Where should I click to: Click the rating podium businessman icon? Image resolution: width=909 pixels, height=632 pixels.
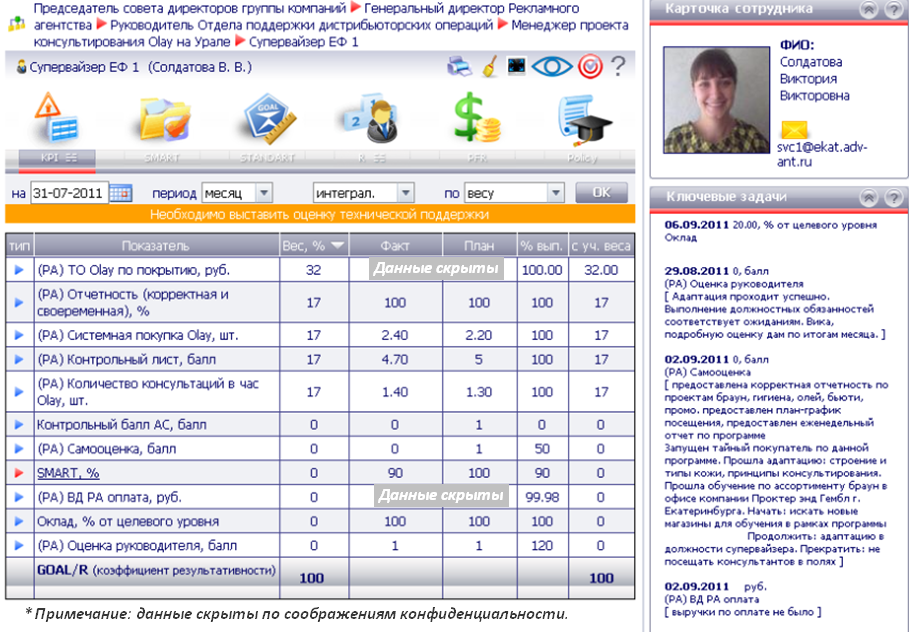372,119
